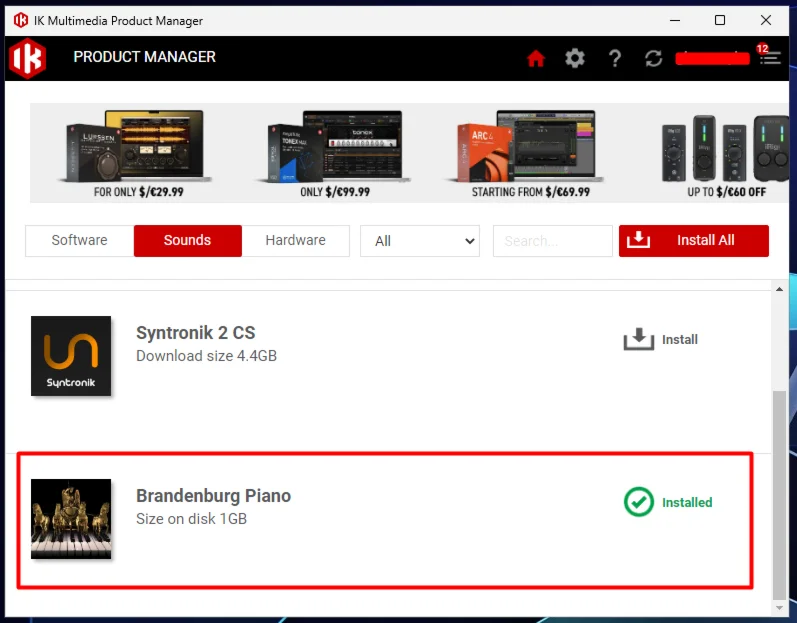Open the Brandenburg Piano thumbnail image
The width and height of the screenshot is (797, 623).
point(71,518)
